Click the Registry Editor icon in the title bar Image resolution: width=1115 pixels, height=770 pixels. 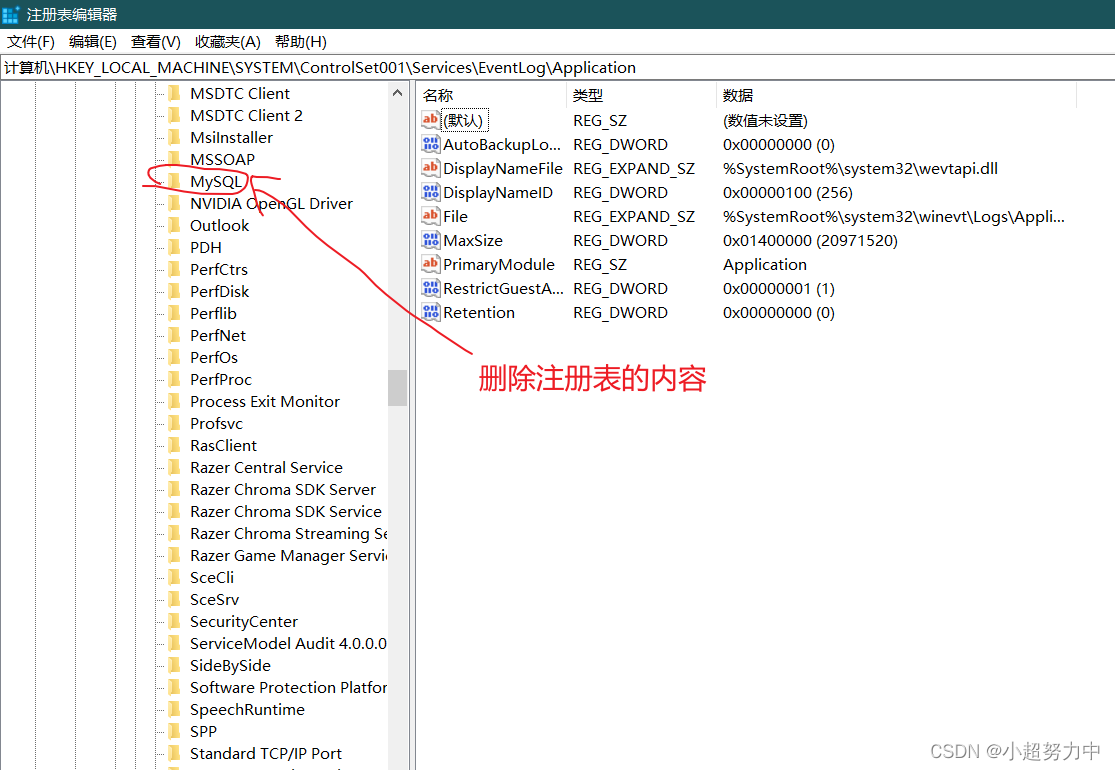point(11,14)
